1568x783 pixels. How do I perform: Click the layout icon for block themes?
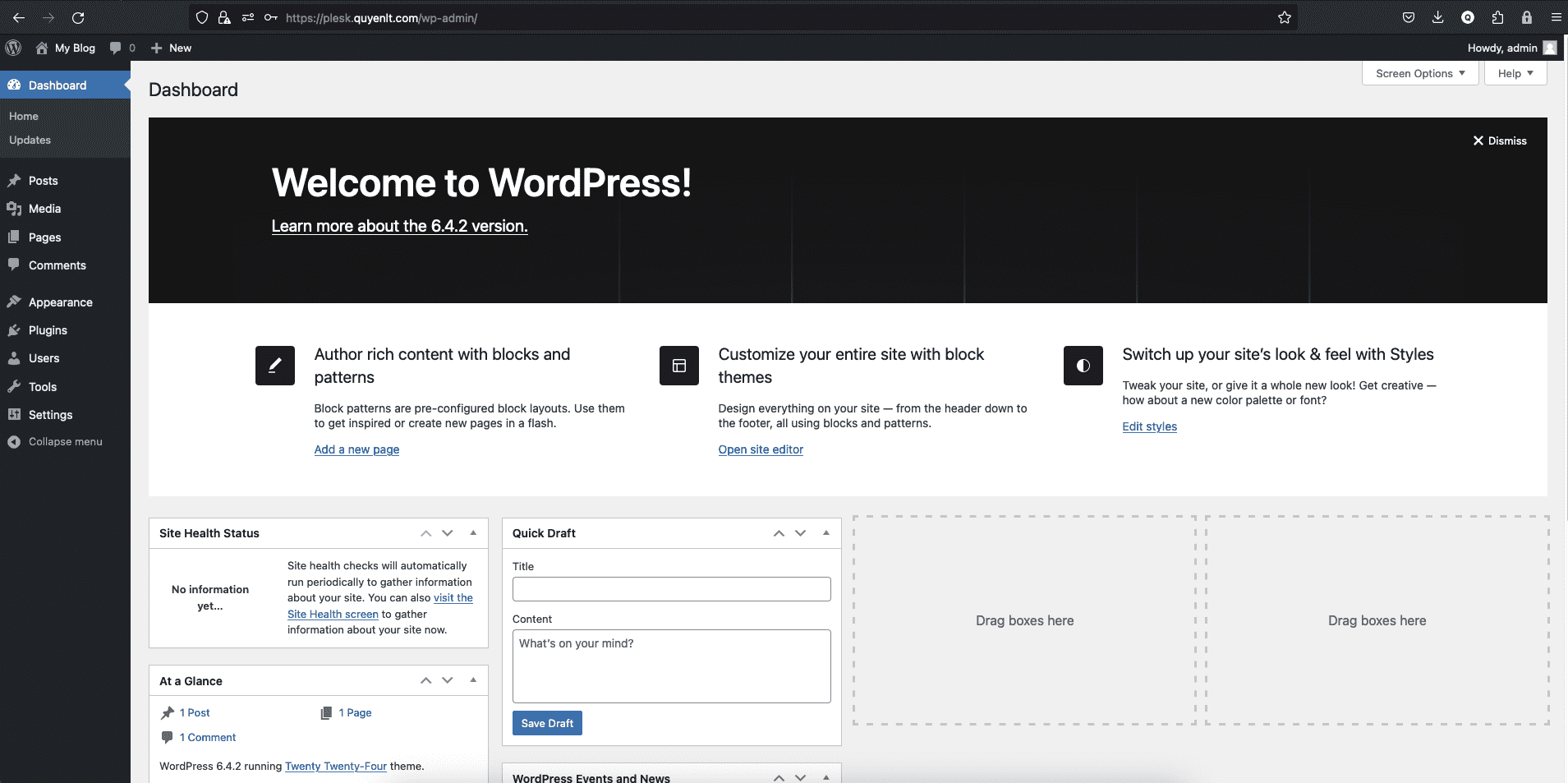[678, 366]
